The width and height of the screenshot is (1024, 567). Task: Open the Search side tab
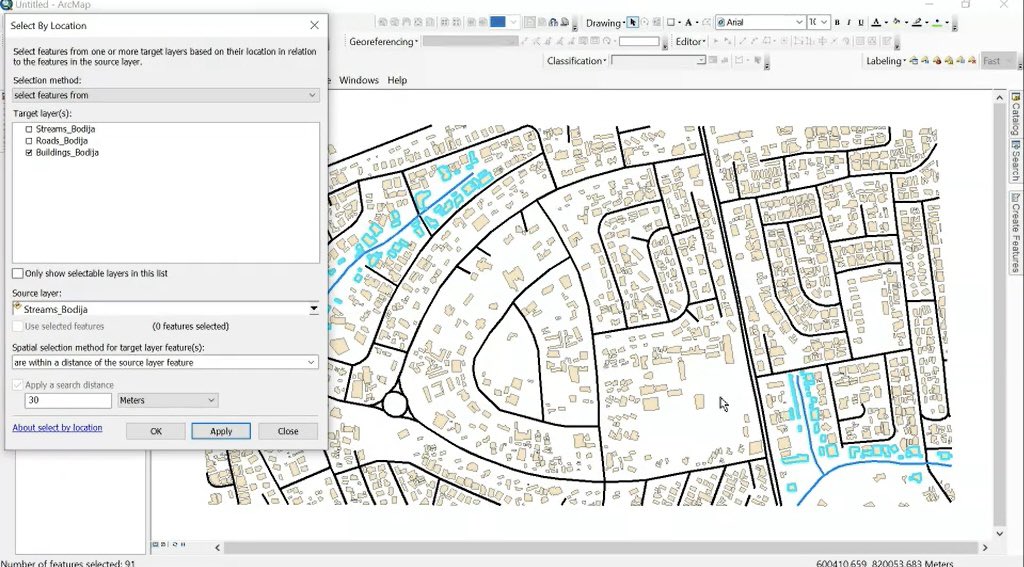(x=1016, y=161)
